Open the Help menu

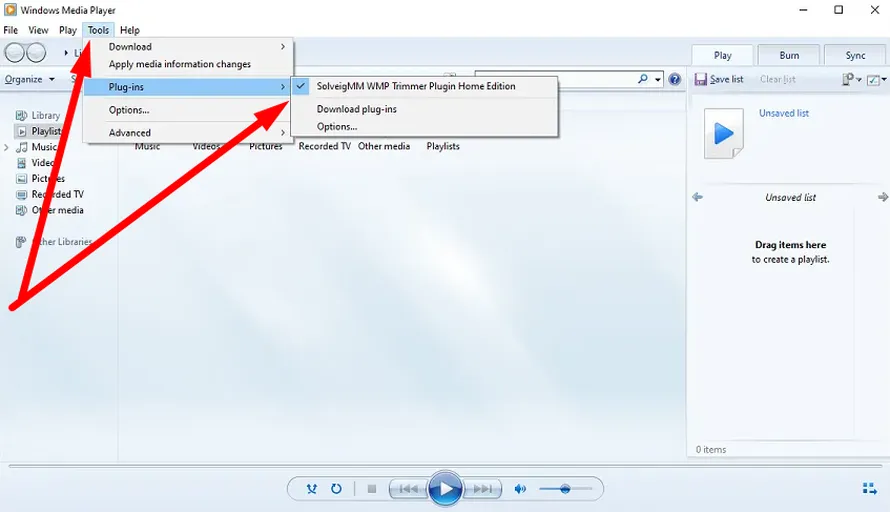(129, 30)
